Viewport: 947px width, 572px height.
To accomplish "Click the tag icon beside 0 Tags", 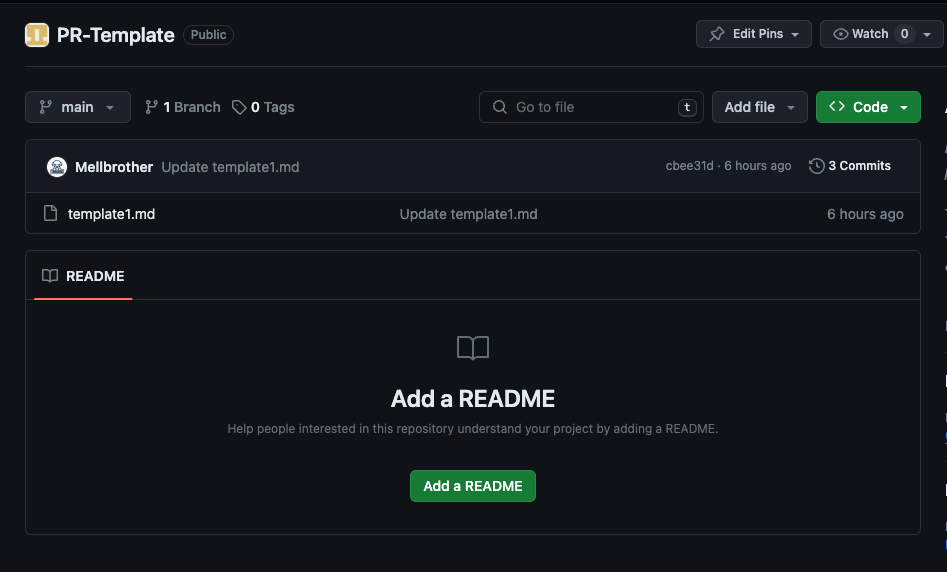I will point(239,107).
